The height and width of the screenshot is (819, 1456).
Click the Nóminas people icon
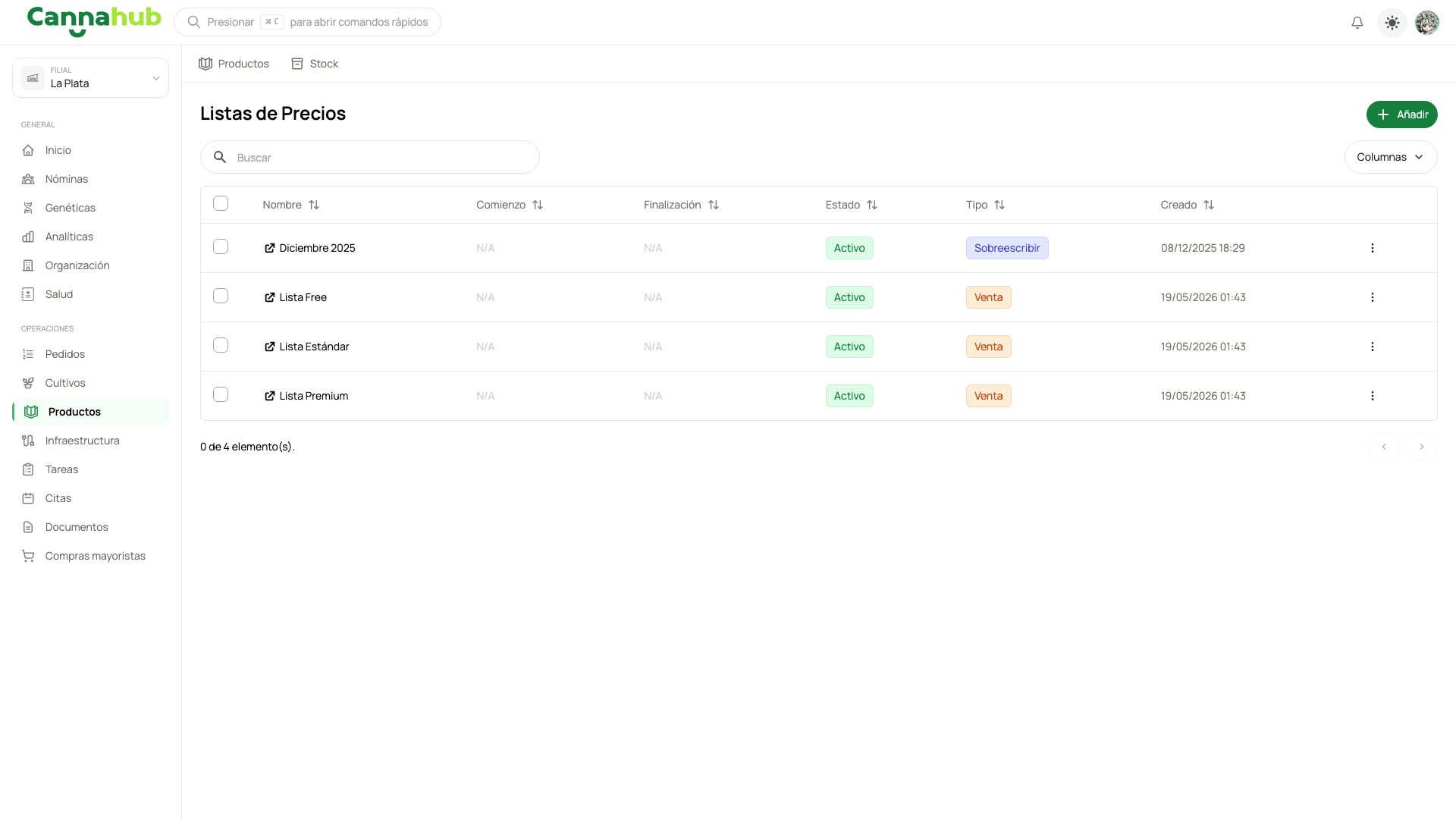(x=28, y=179)
